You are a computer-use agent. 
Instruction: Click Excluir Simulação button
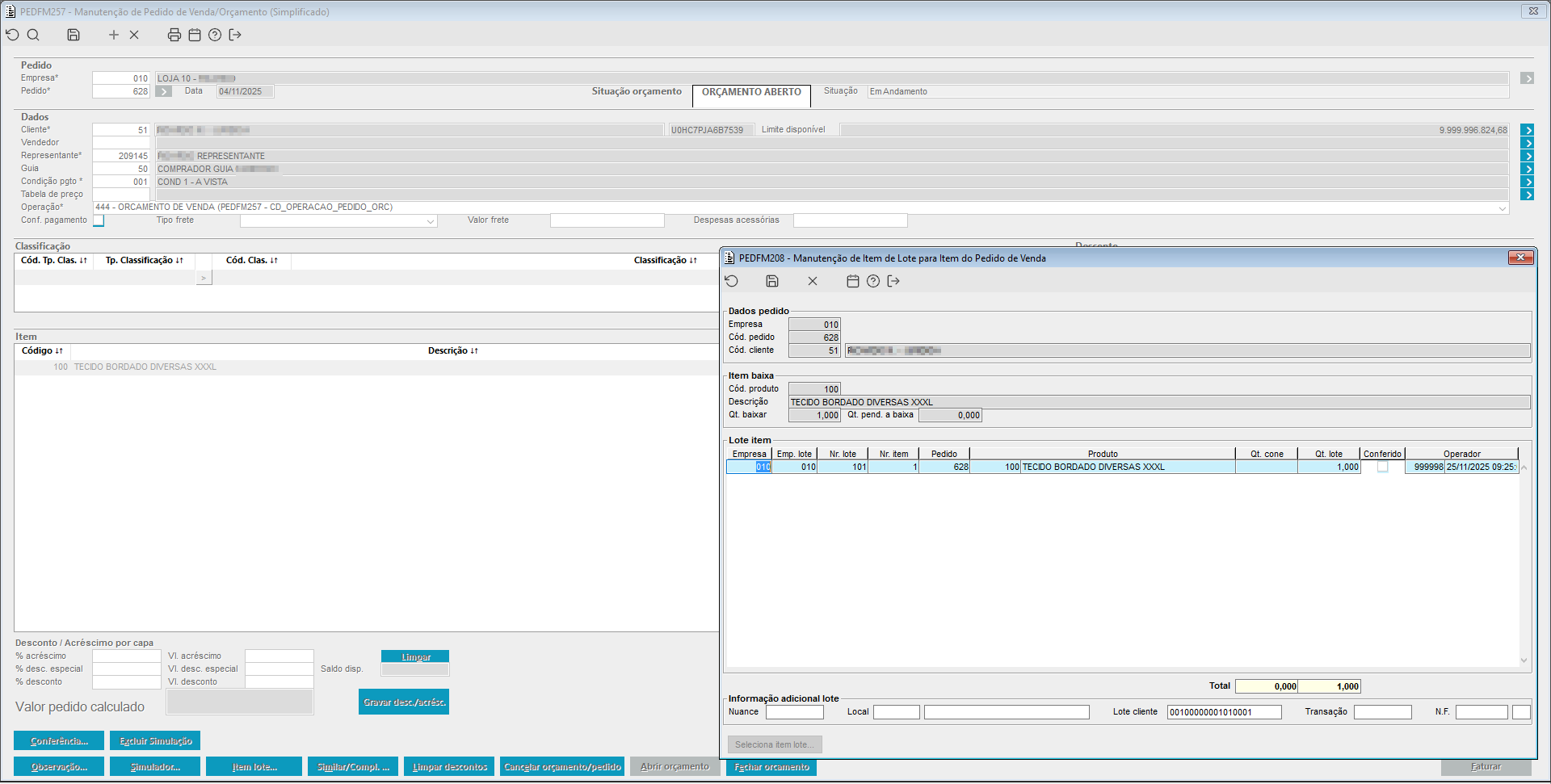[x=155, y=740]
